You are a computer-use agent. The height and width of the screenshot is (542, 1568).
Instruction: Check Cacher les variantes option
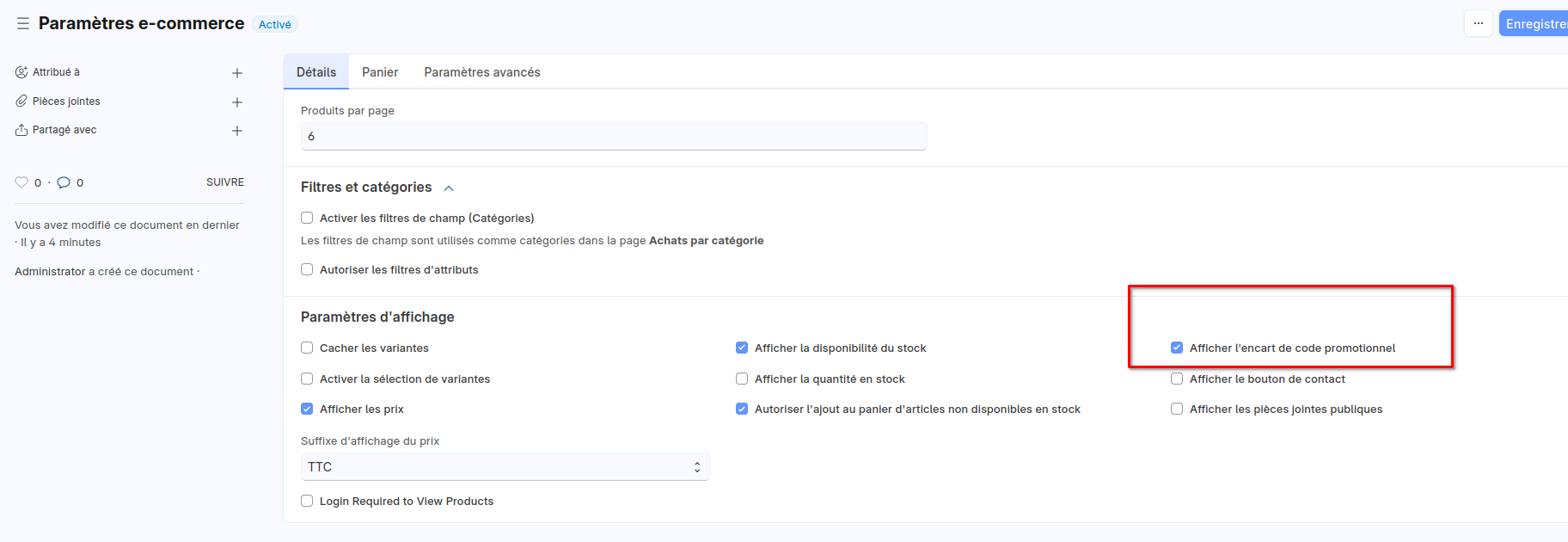(x=307, y=348)
